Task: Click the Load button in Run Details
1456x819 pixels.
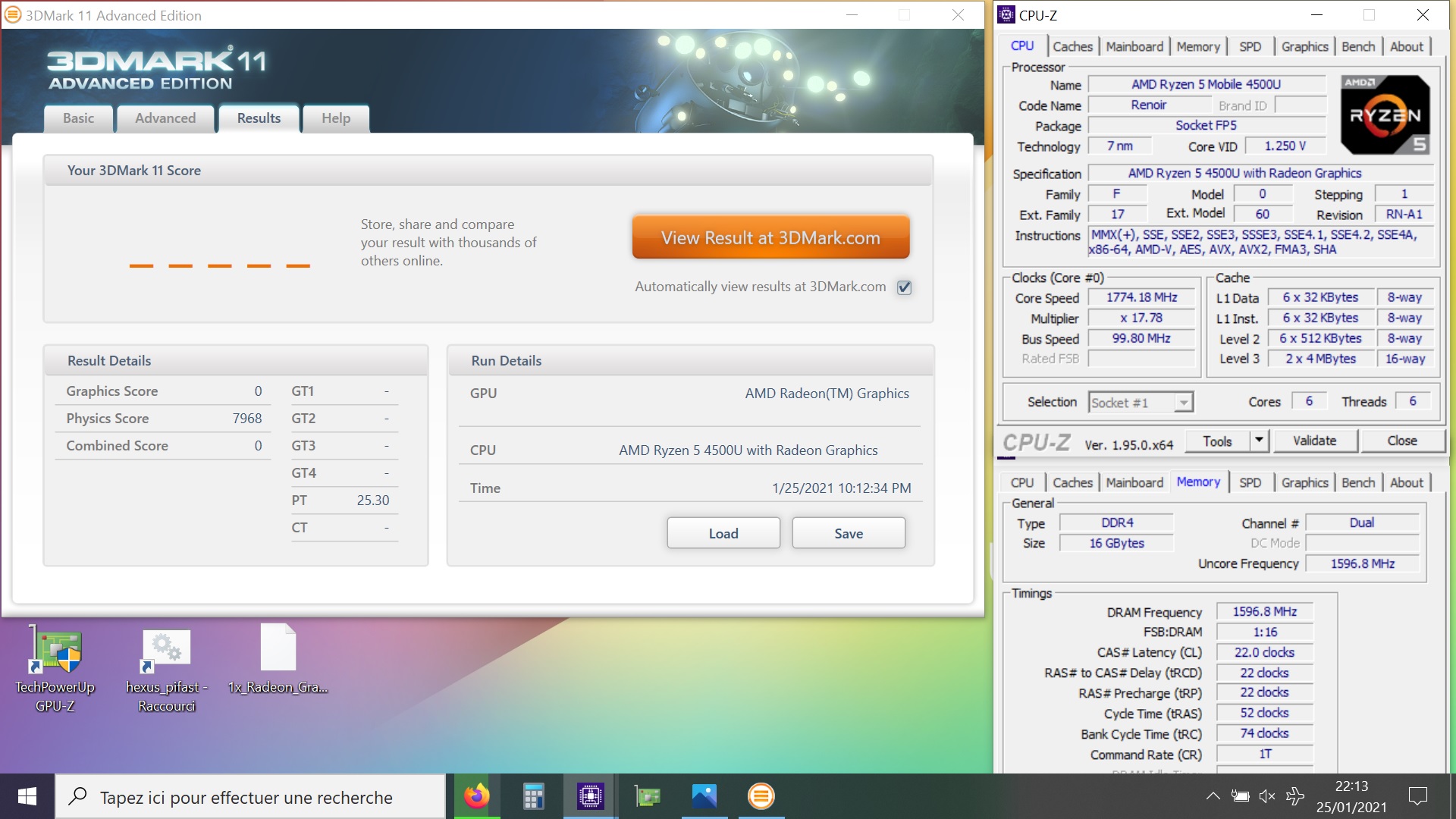Action: coord(723,533)
